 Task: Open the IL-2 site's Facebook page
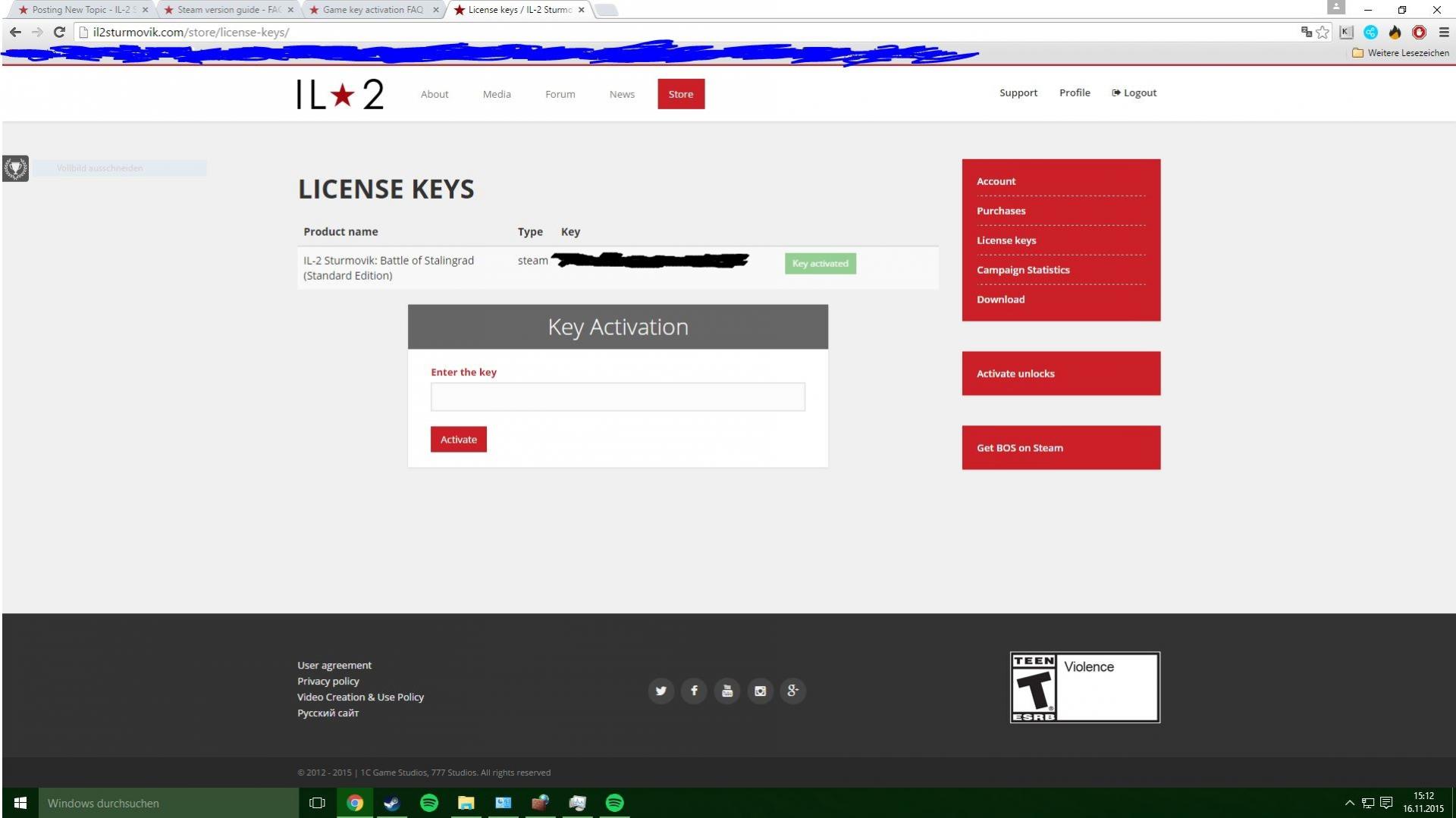point(694,691)
